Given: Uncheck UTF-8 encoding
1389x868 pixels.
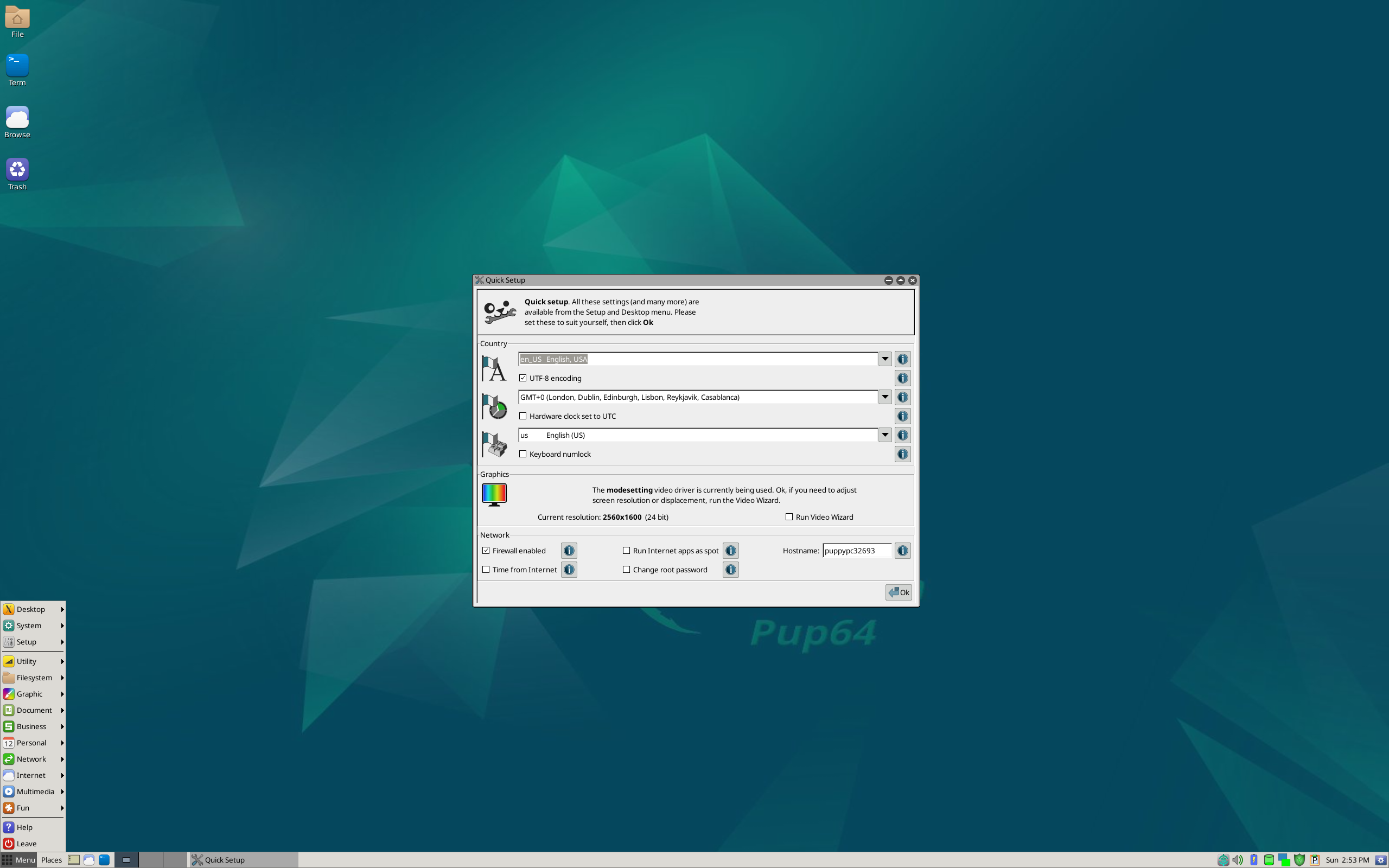Looking at the screenshot, I should (x=523, y=378).
